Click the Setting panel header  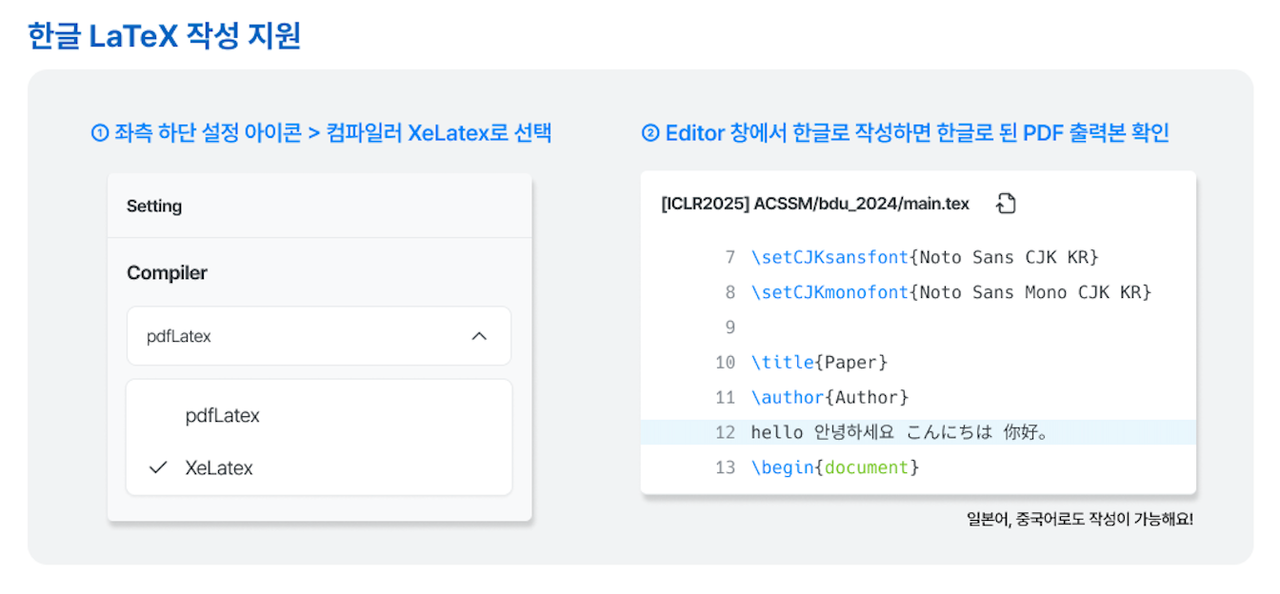[x=319, y=206]
